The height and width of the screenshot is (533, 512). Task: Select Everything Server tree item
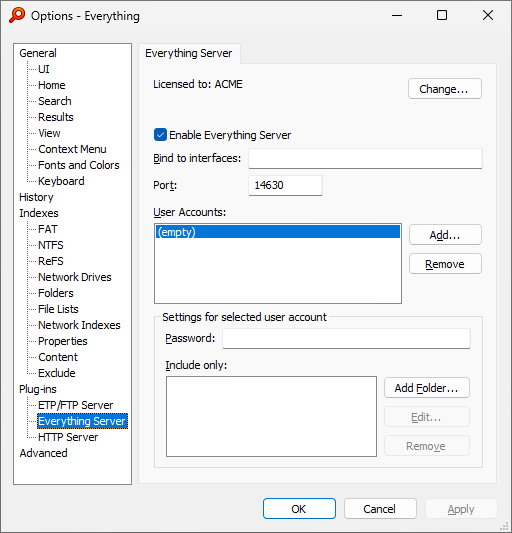[82, 421]
